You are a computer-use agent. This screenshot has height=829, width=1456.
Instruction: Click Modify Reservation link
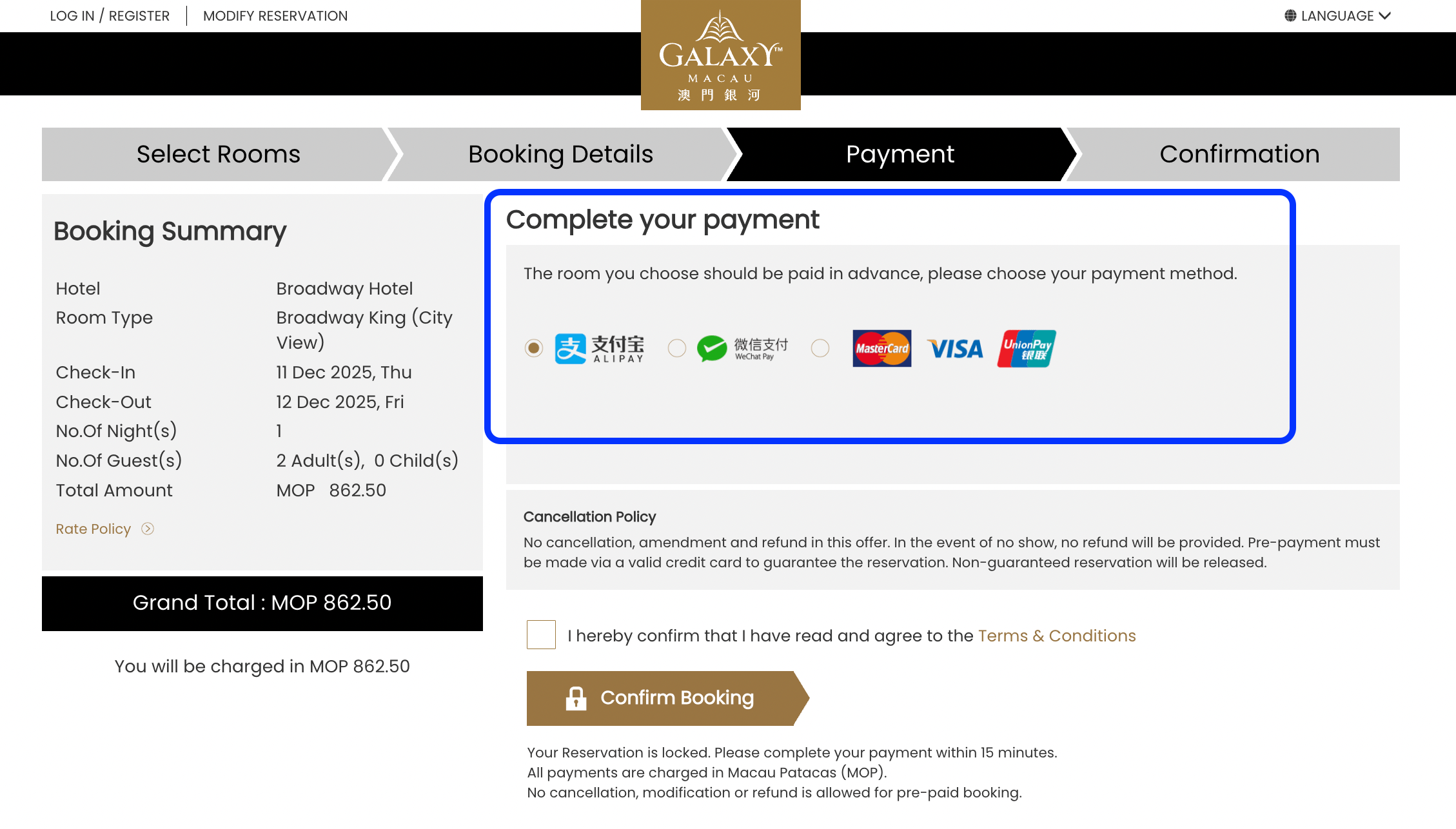(275, 15)
